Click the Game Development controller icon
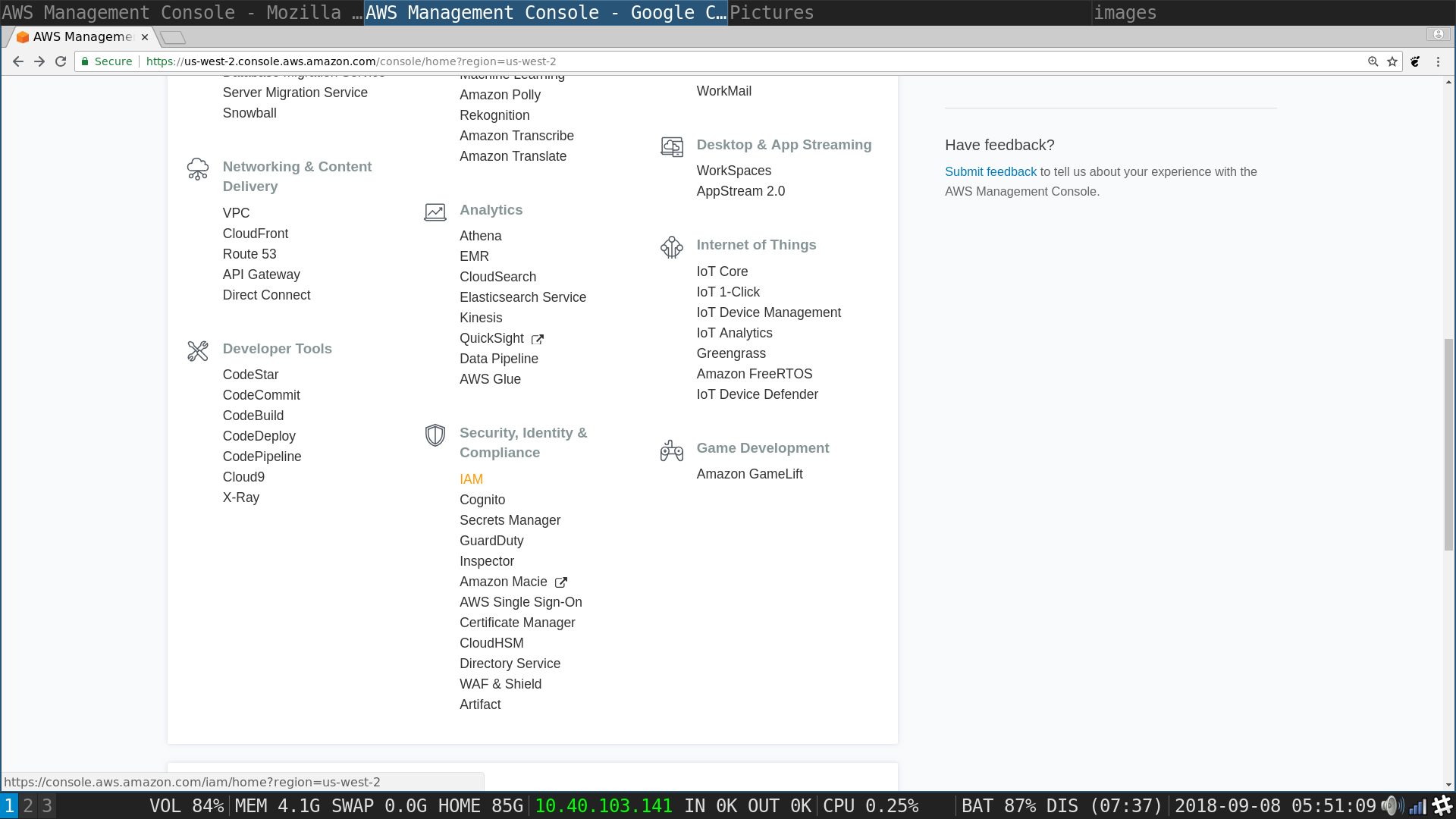The width and height of the screenshot is (1456, 819). tap(672, 450)
